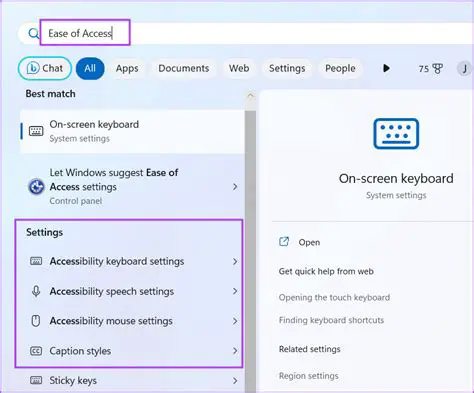Open Let Windows suggest Ease of Access settings

[132, 186]
